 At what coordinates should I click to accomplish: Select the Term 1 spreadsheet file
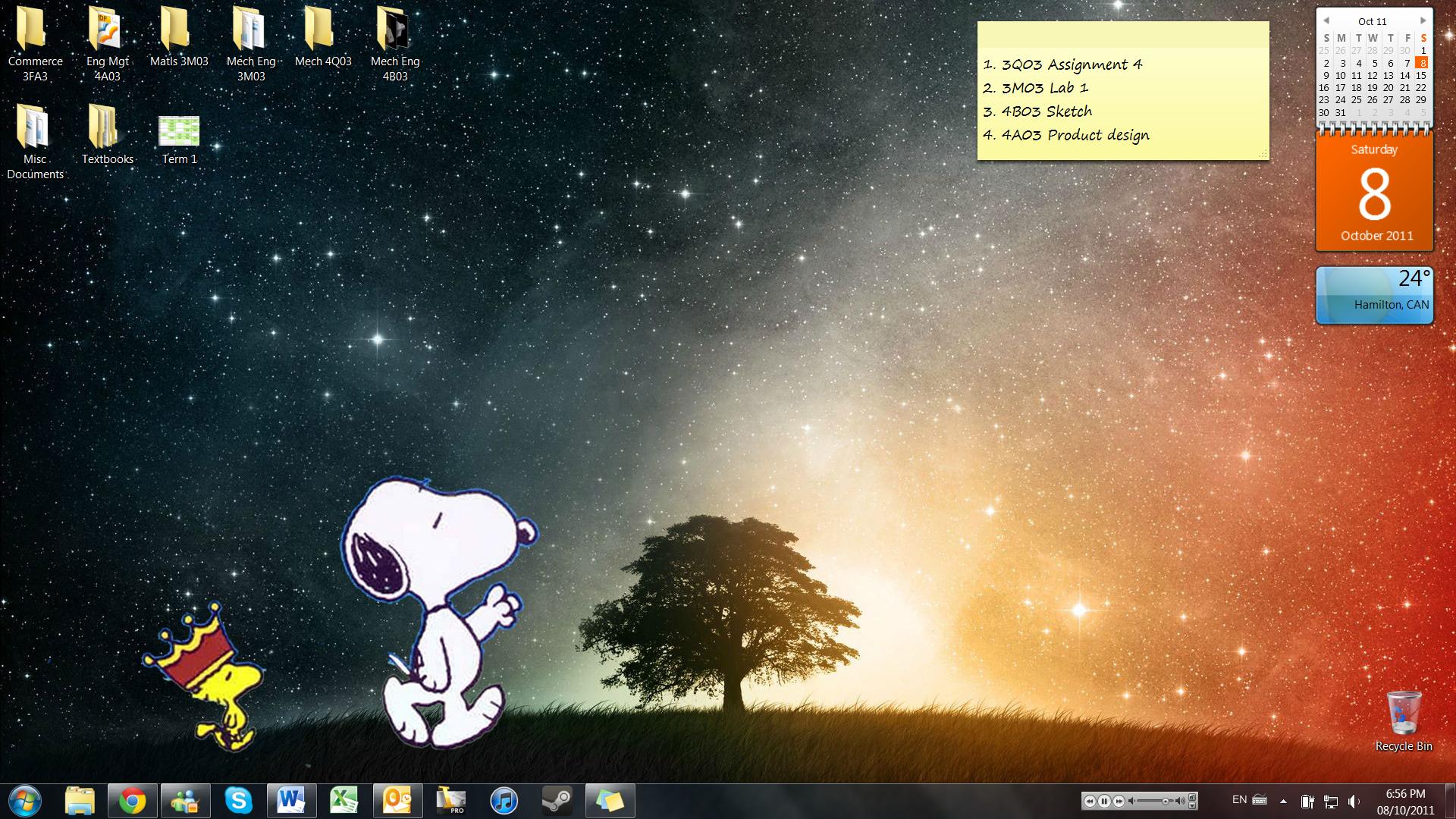click(179, 140)
